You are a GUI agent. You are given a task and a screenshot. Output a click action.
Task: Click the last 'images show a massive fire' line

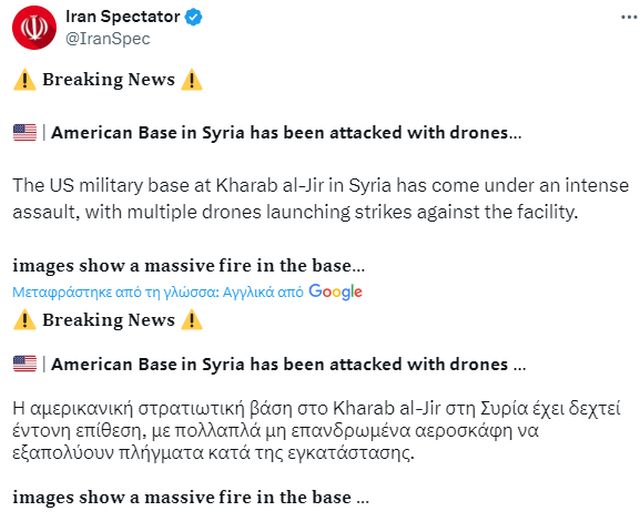point(190,497)
